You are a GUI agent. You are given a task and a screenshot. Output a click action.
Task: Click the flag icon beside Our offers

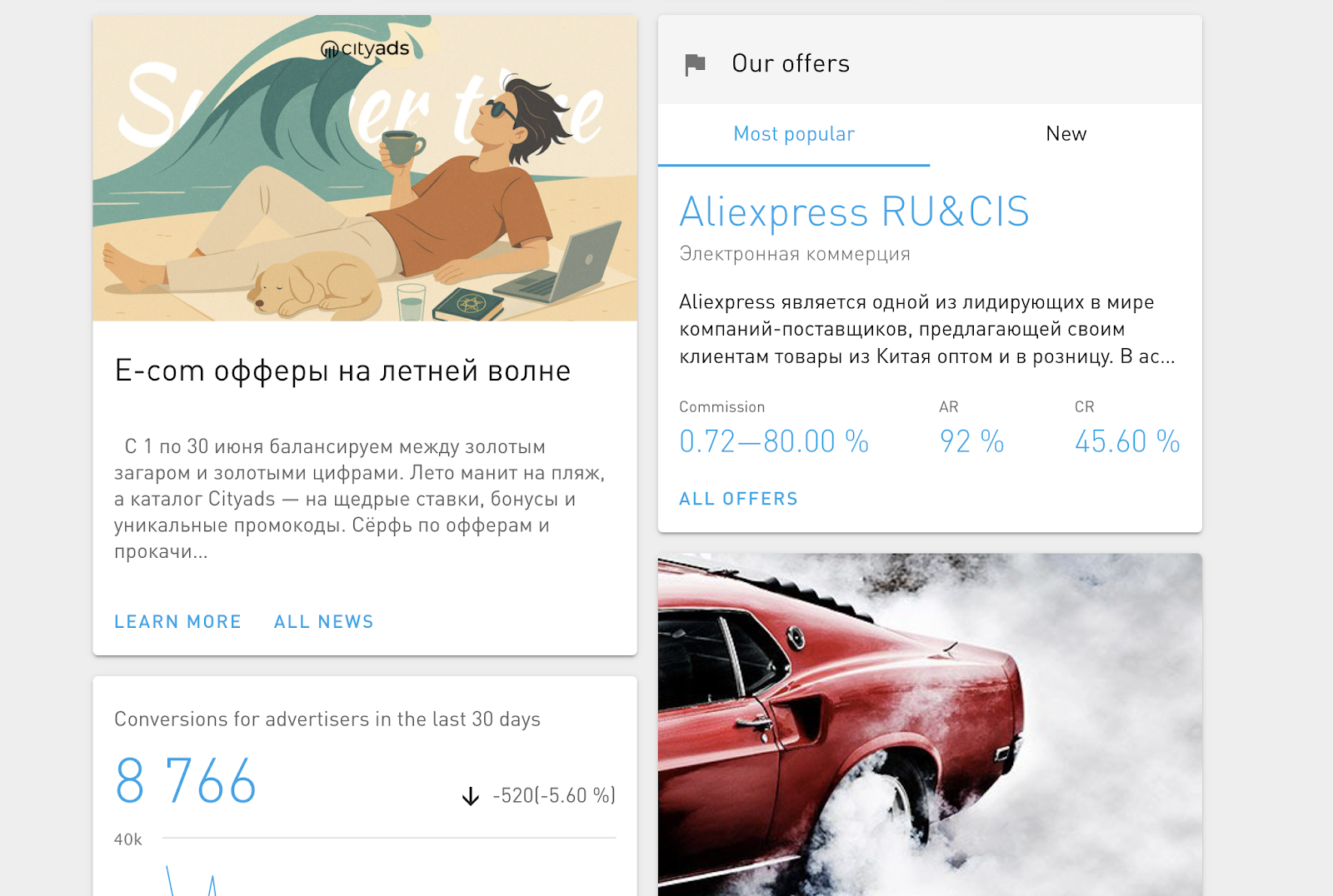point(695,64)
